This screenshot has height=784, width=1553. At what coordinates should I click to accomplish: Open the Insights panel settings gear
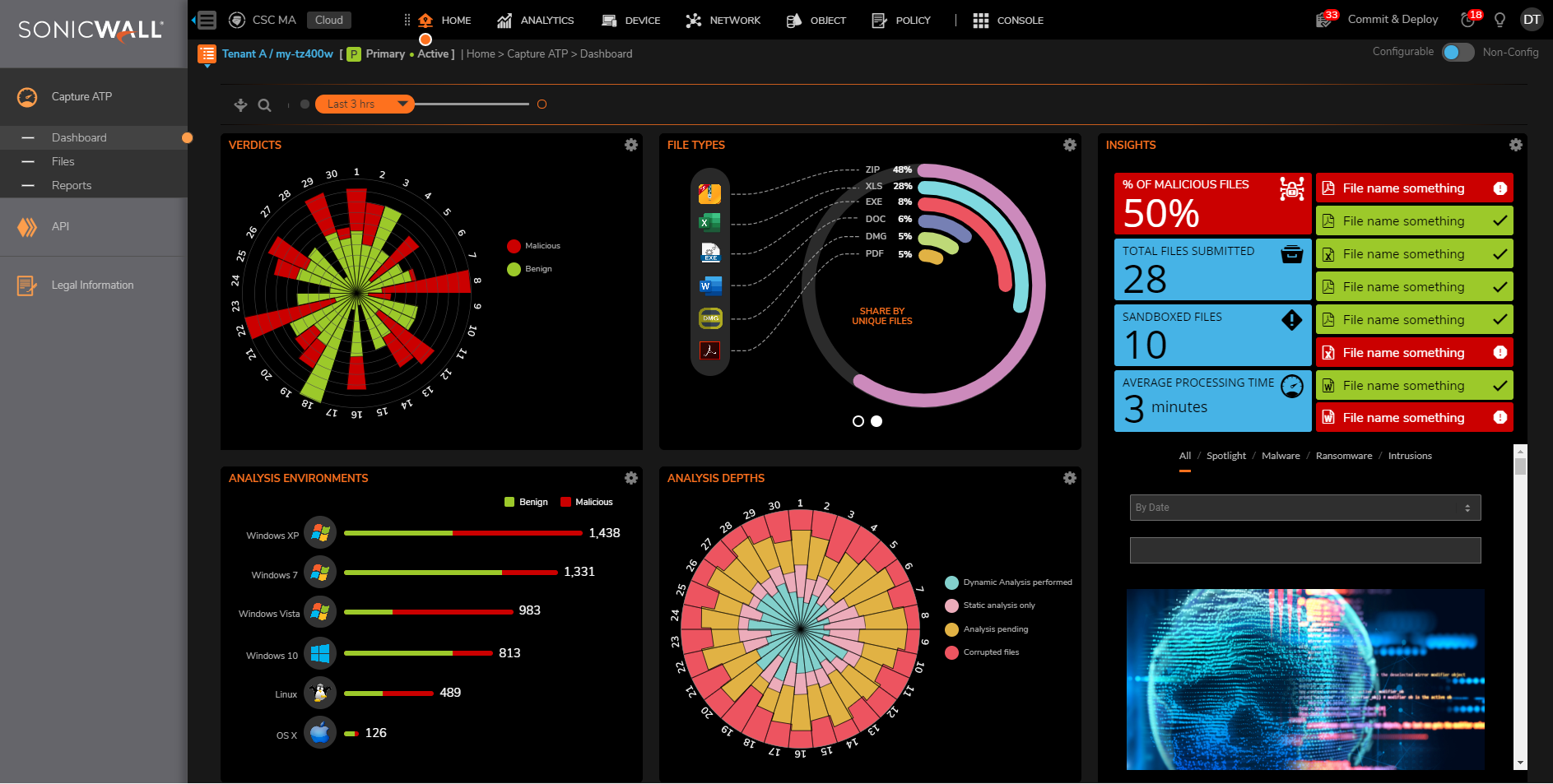(x=1516, y=145)
